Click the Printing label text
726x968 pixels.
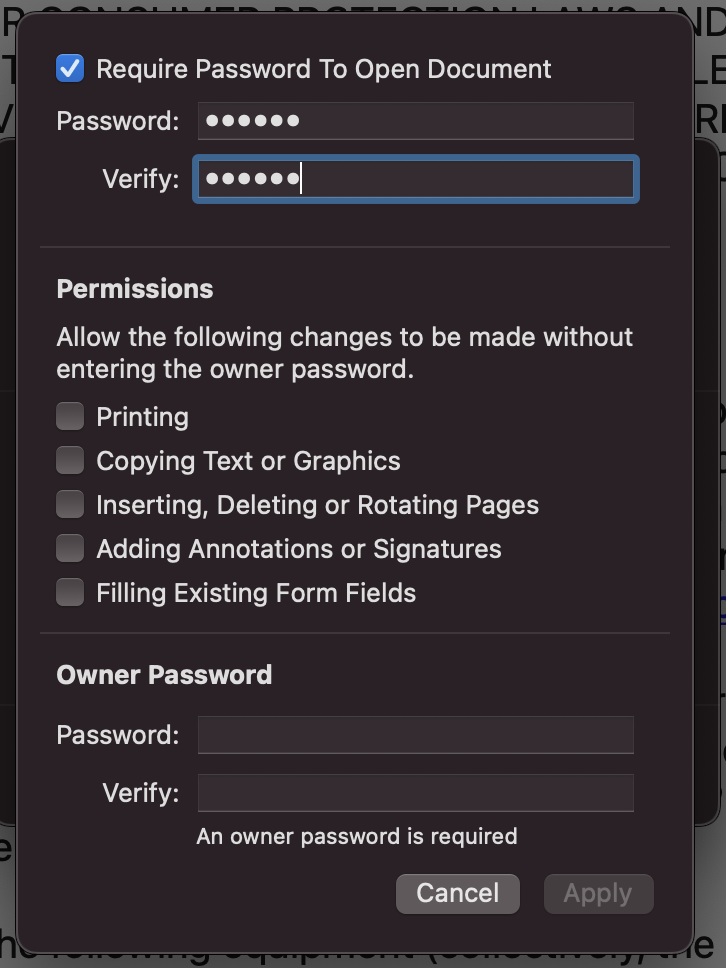pos(143,417)
